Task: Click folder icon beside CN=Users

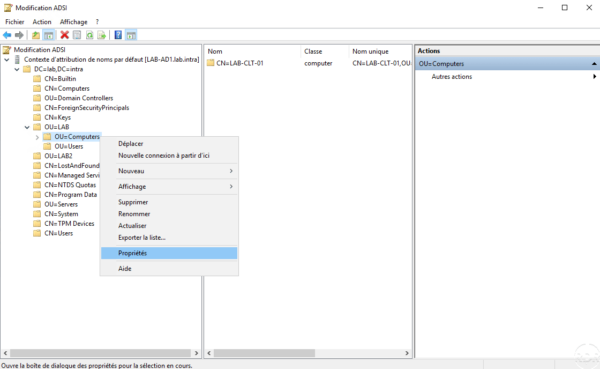Action: [x=37, y=233]
